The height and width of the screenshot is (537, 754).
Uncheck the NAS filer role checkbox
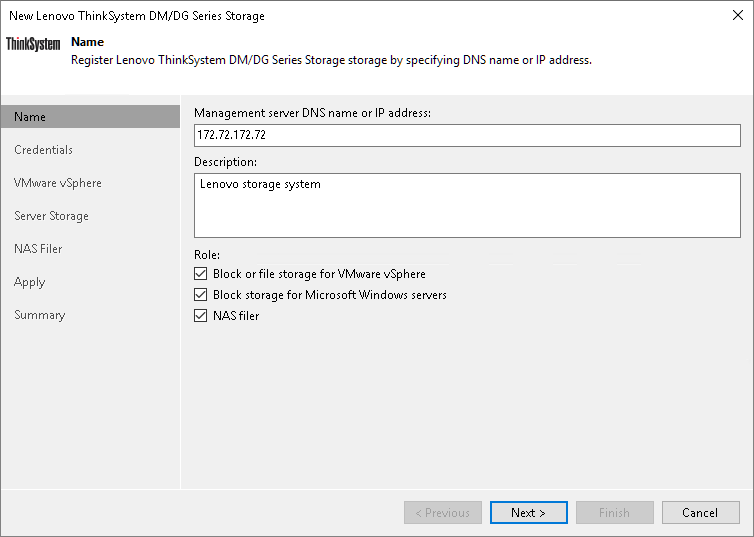[201, 316]
